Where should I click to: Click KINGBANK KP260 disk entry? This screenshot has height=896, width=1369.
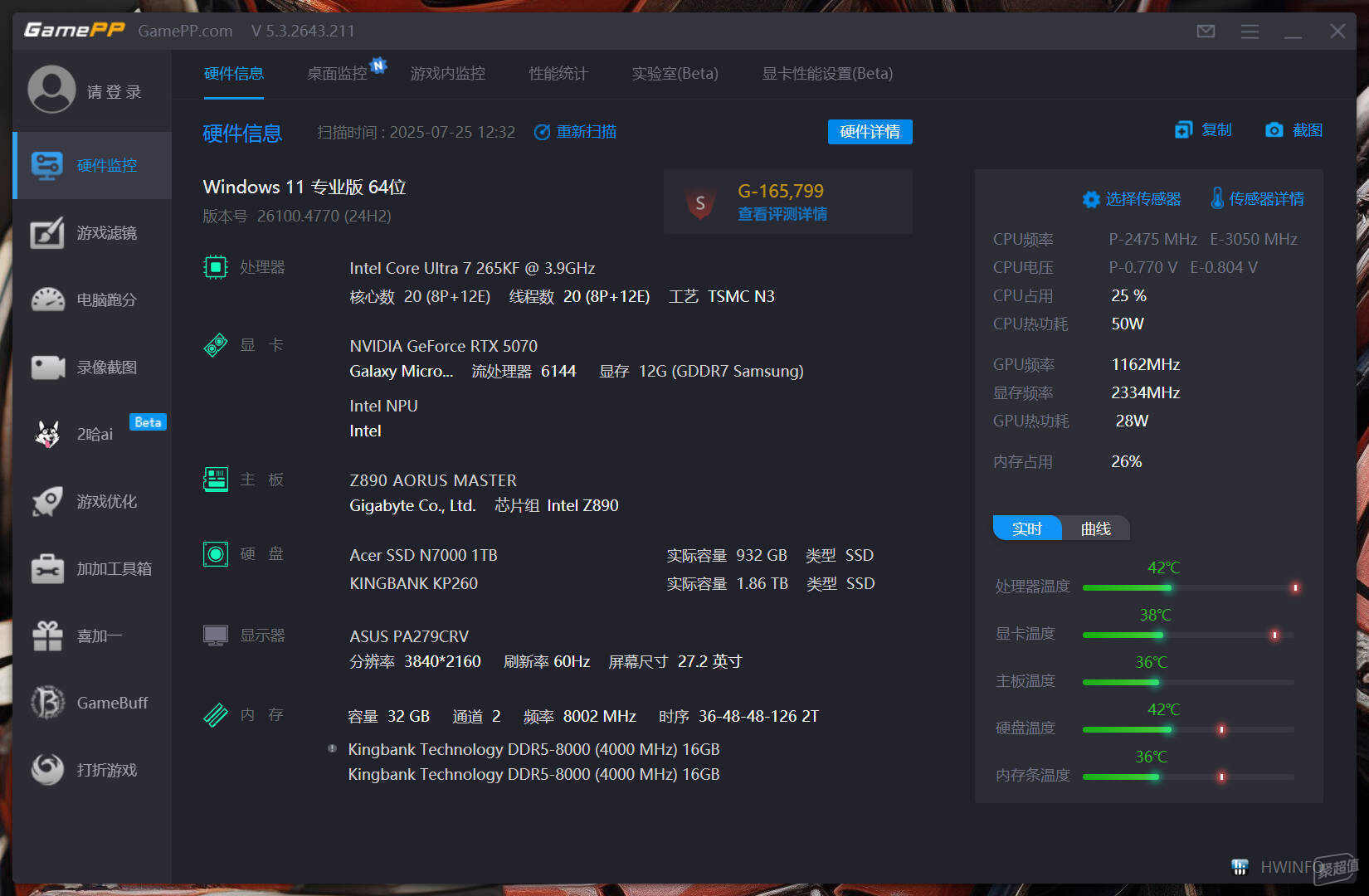414,583
